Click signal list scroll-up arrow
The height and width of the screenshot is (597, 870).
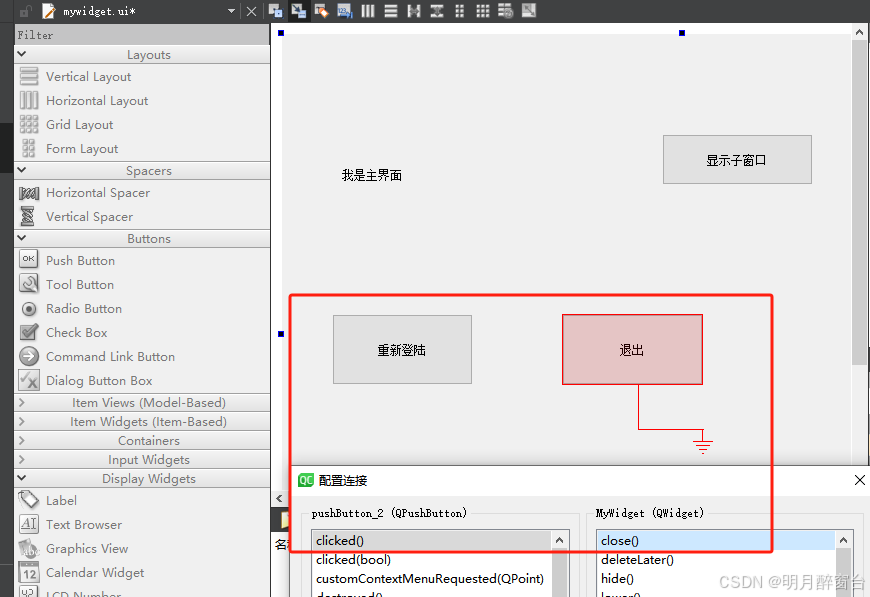[x=559, y=540]
